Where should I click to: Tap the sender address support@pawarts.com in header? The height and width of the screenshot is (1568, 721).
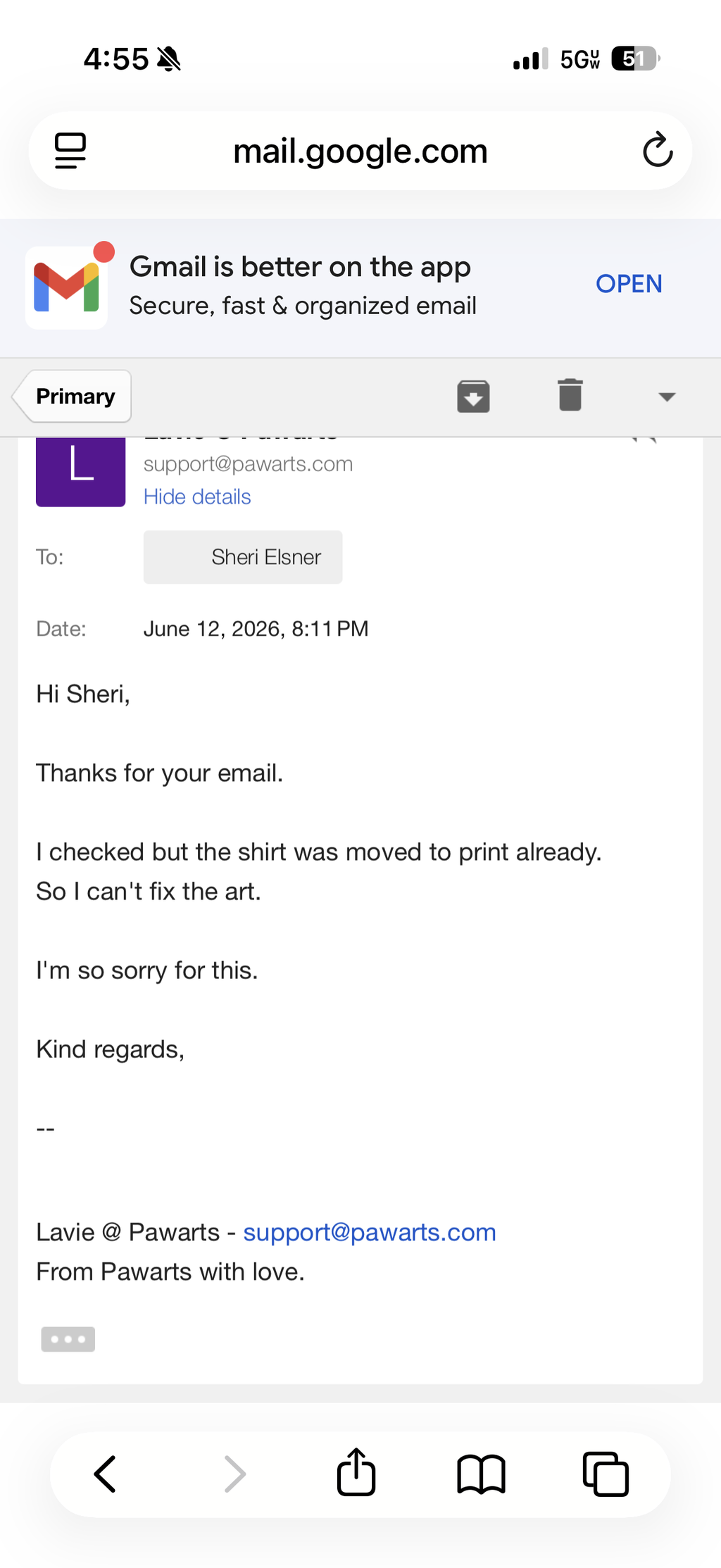(248, 464)
